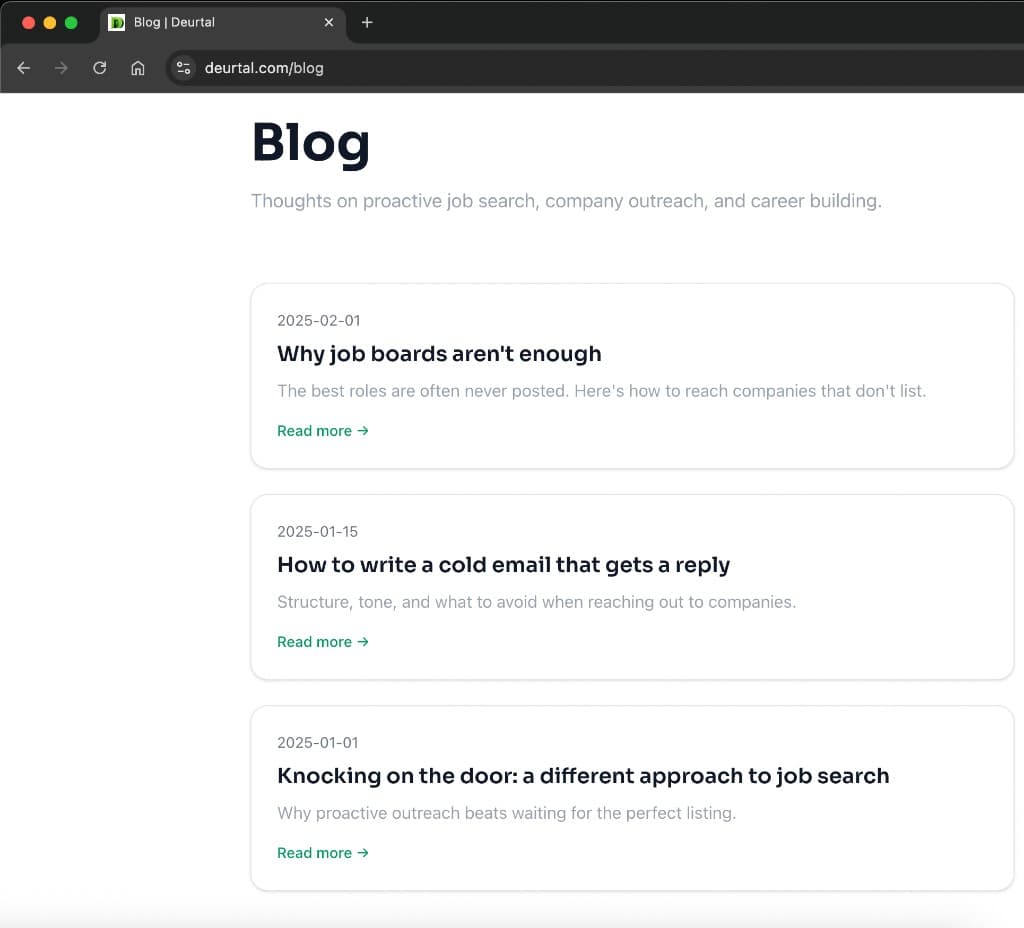Go back using the browser back arrow
The image size is (1024, 928).
click(x=24, y=68)
